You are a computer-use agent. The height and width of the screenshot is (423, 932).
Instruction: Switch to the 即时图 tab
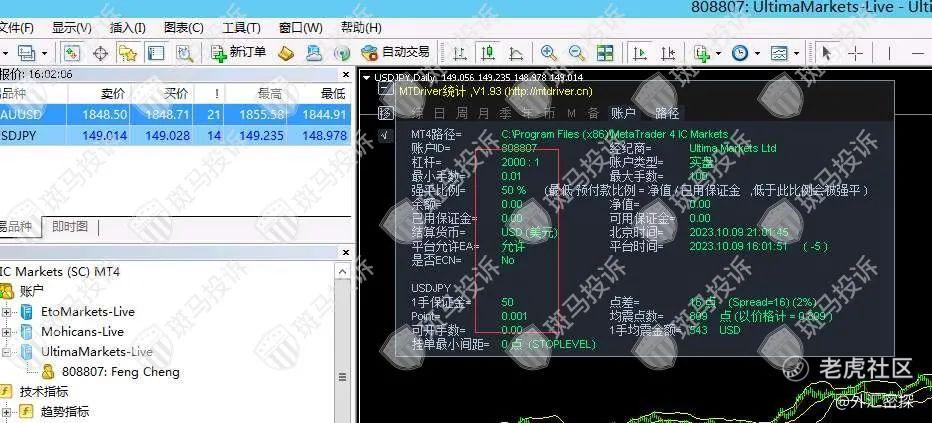coord(70,226)
